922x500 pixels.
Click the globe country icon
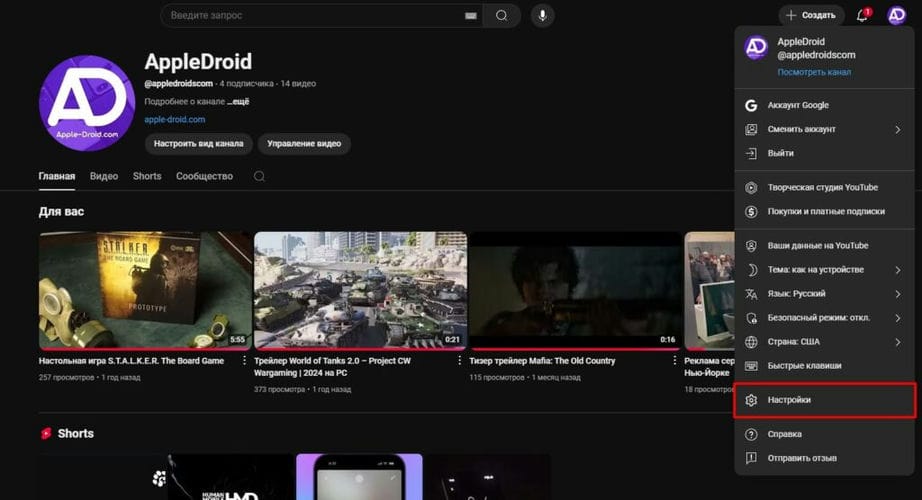[x=751, y=342]
